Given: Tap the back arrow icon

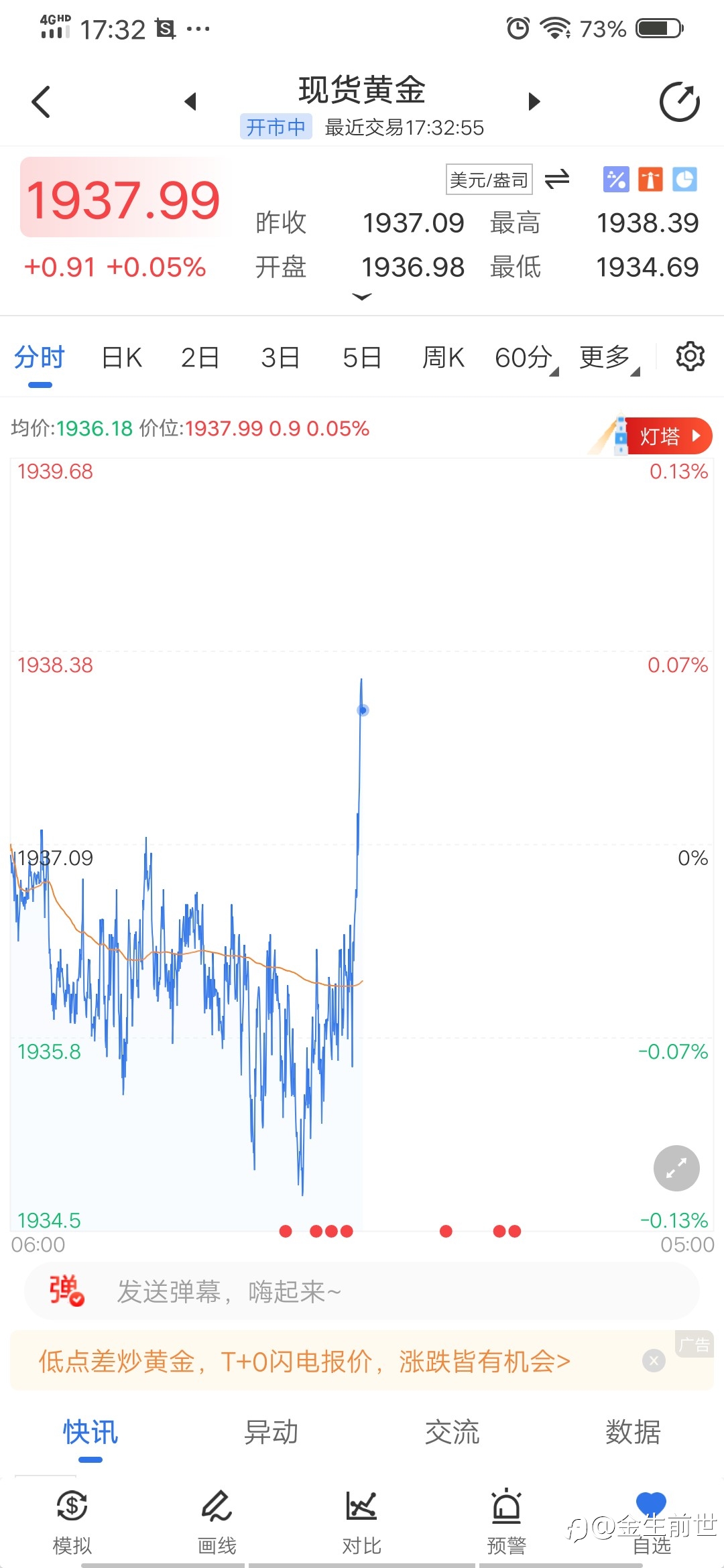Looking at the screenshot, I should pyautogui.click(x=41, y=102).
